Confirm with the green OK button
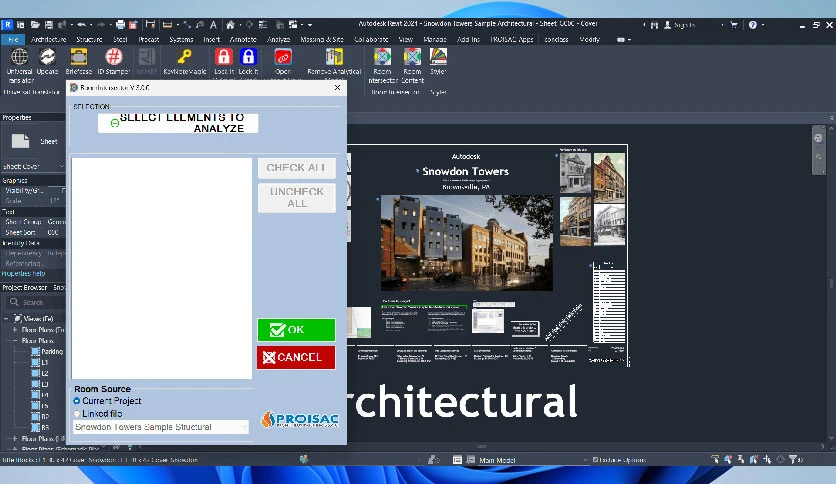The image size is (836, 484). click(x=296, y=330)
